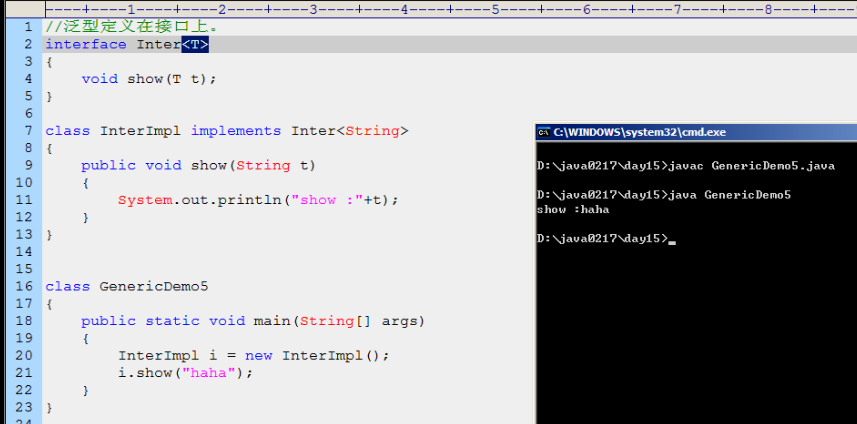Click line number 2 in the gutter
Screen dimensions: 857x424
coord(28,44)
